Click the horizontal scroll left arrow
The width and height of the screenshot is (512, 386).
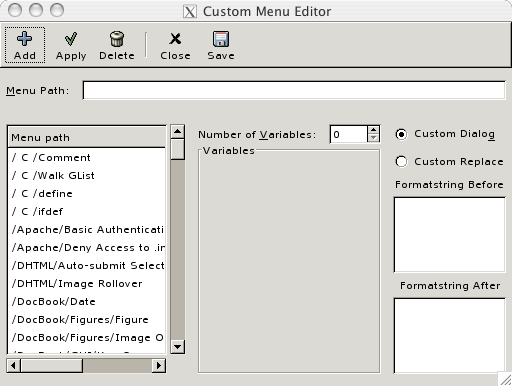coord(13,365)
